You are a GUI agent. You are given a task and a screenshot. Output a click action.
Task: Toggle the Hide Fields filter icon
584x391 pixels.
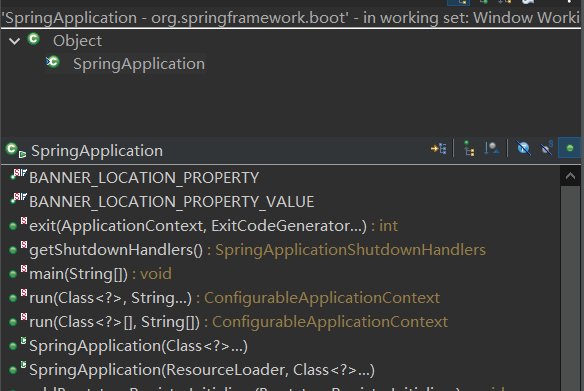[523, 149]
